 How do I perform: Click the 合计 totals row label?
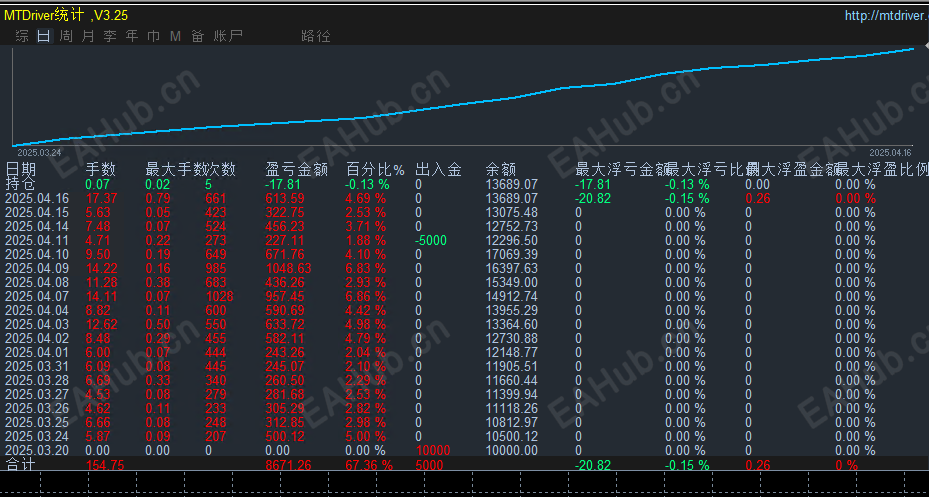point(20,464)
